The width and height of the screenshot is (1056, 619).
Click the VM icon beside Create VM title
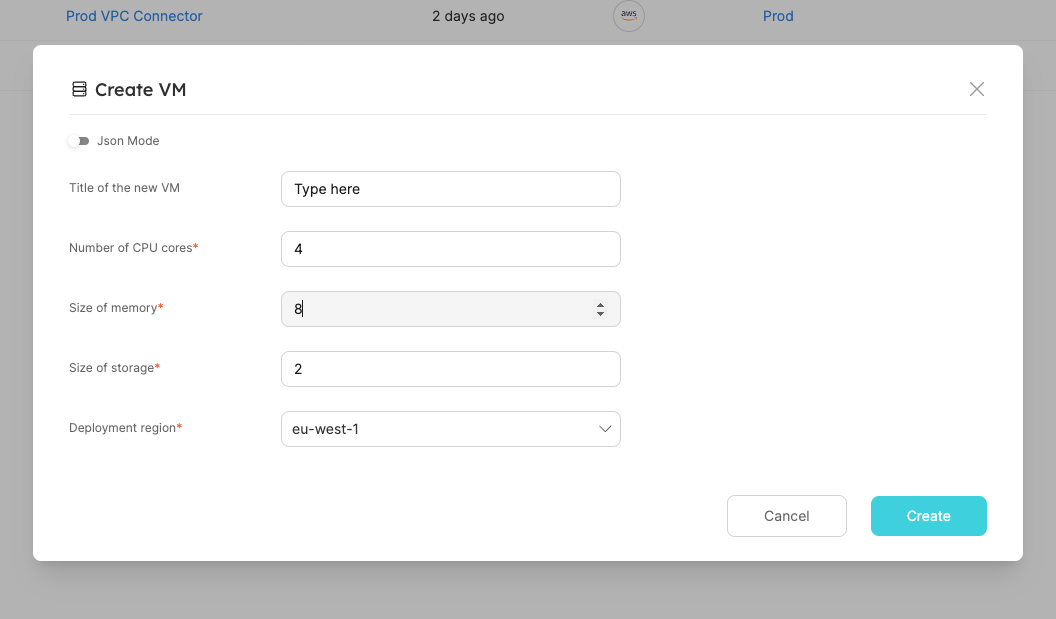point(79,89)
